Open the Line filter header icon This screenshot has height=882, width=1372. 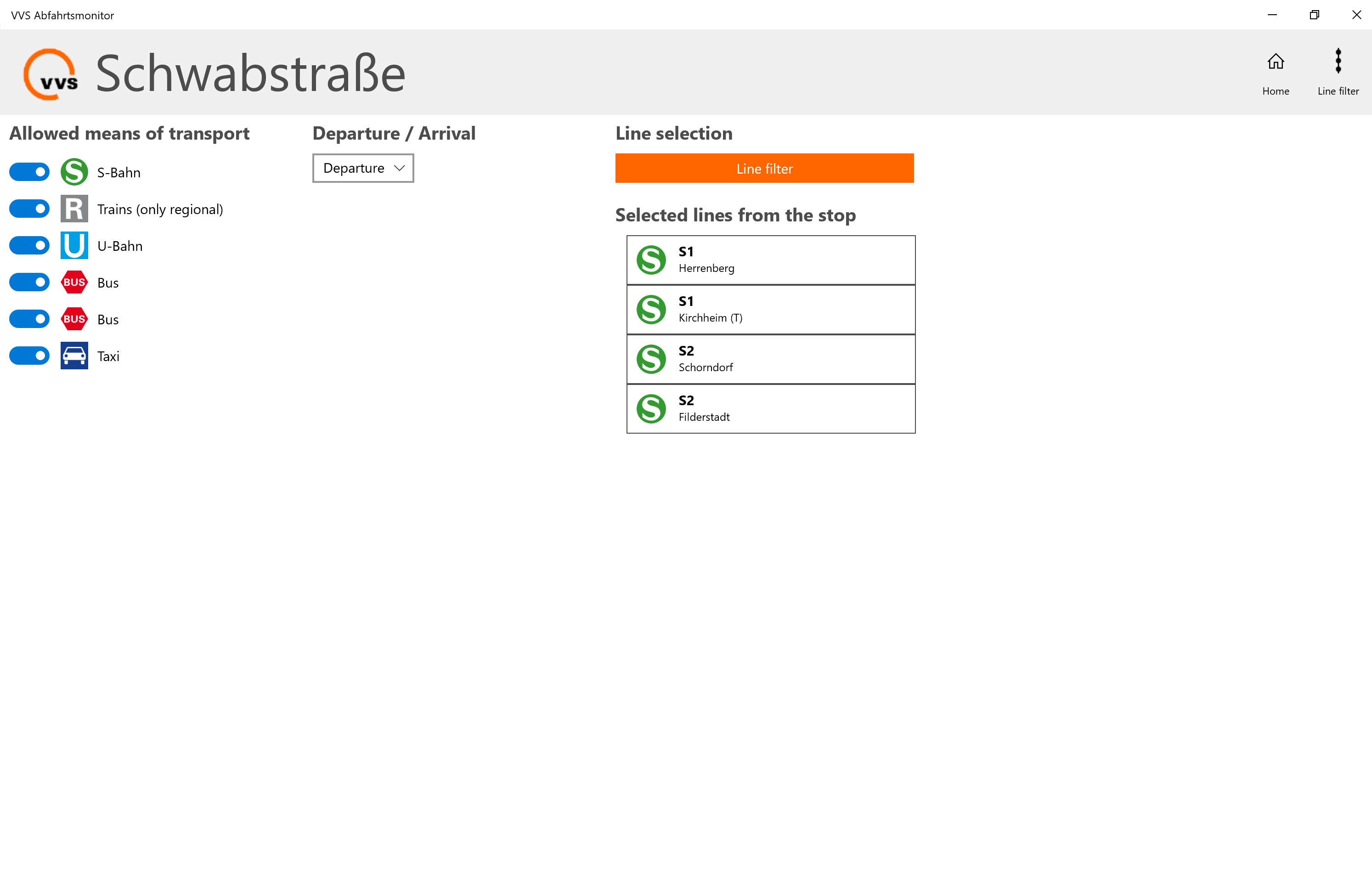(1338, 62)
